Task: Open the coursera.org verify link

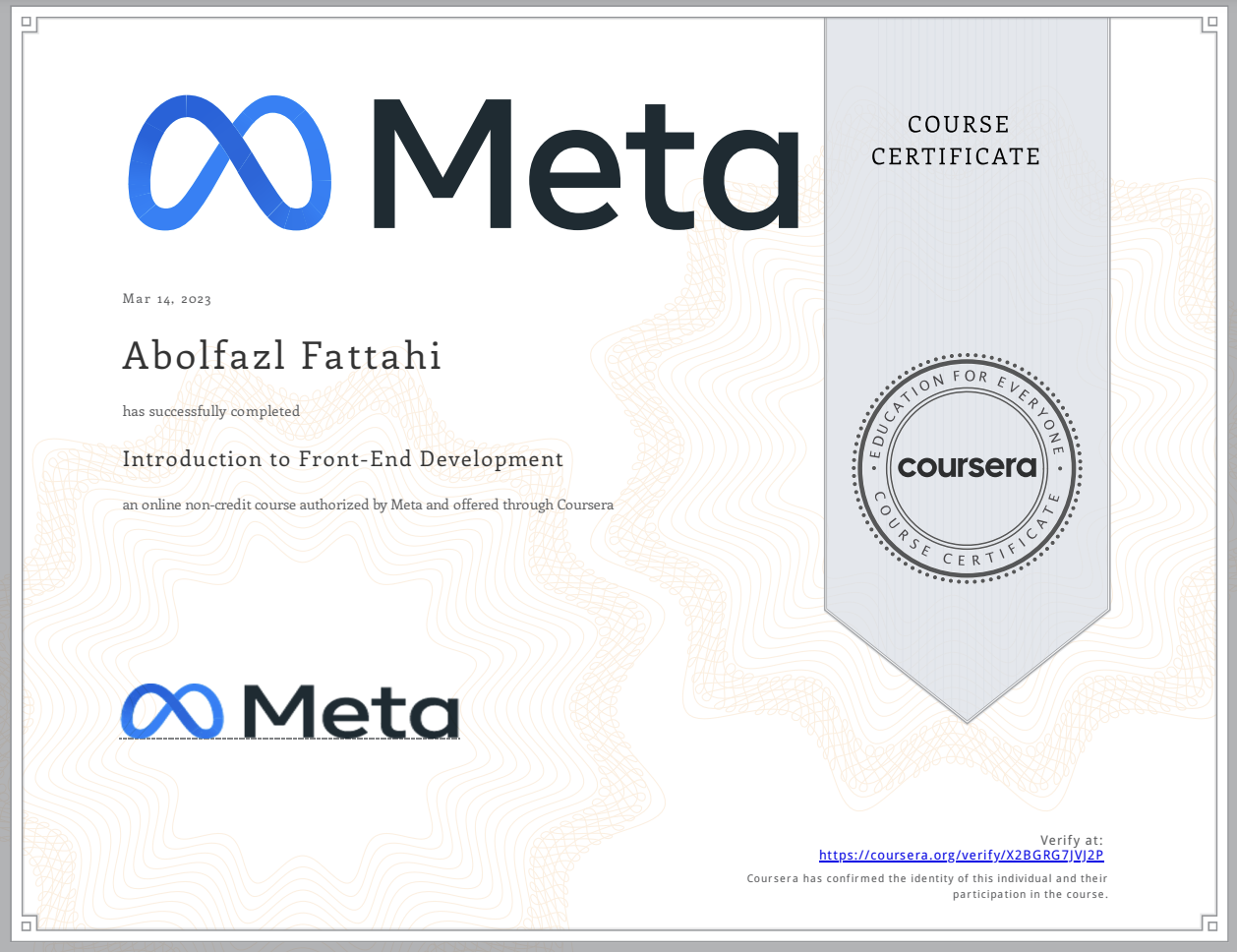Action: [962, 856]
